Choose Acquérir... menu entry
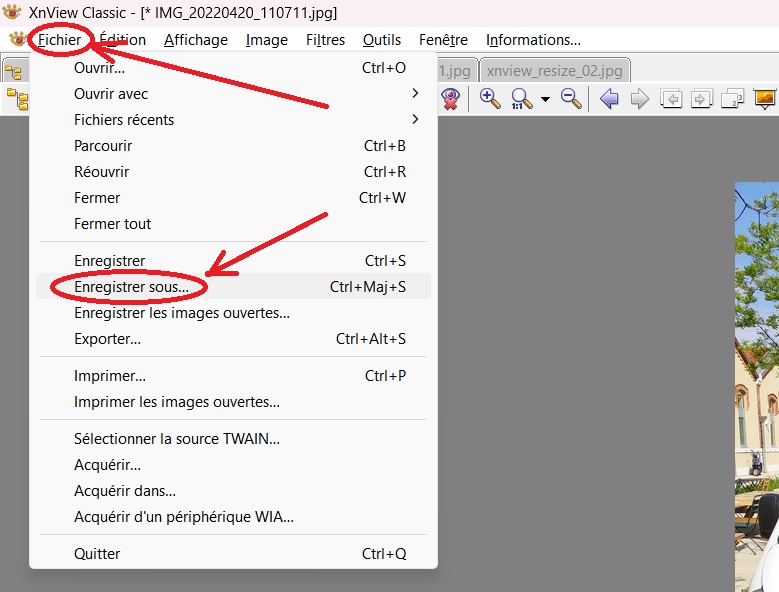The height and width of the screenshot is (592, 779). click(x=234, y=464)
